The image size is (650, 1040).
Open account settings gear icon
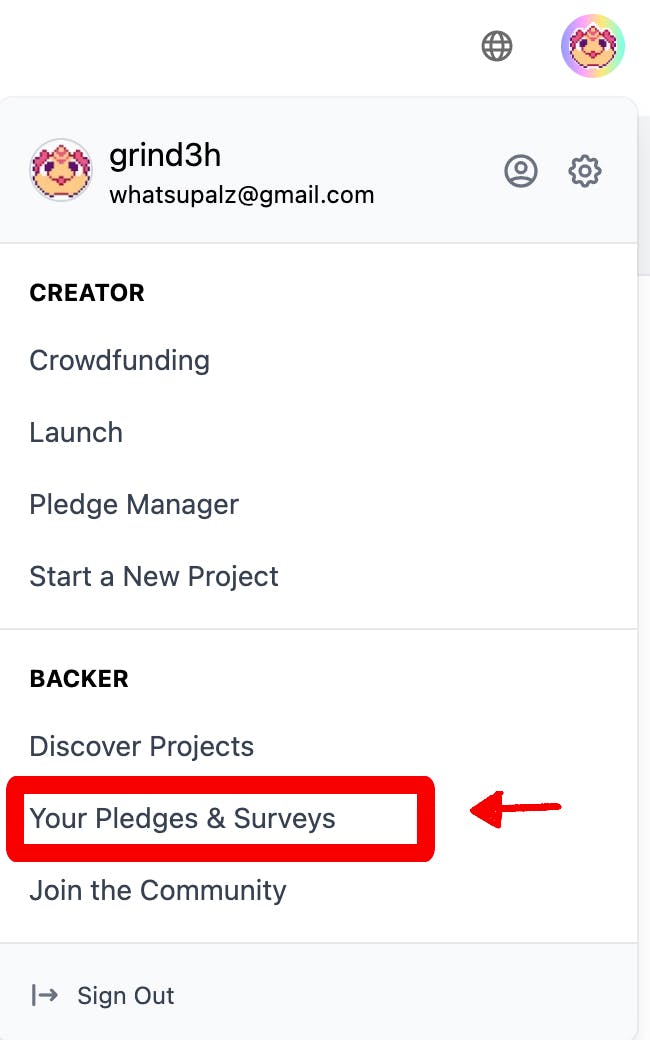[x=585, y=171]
